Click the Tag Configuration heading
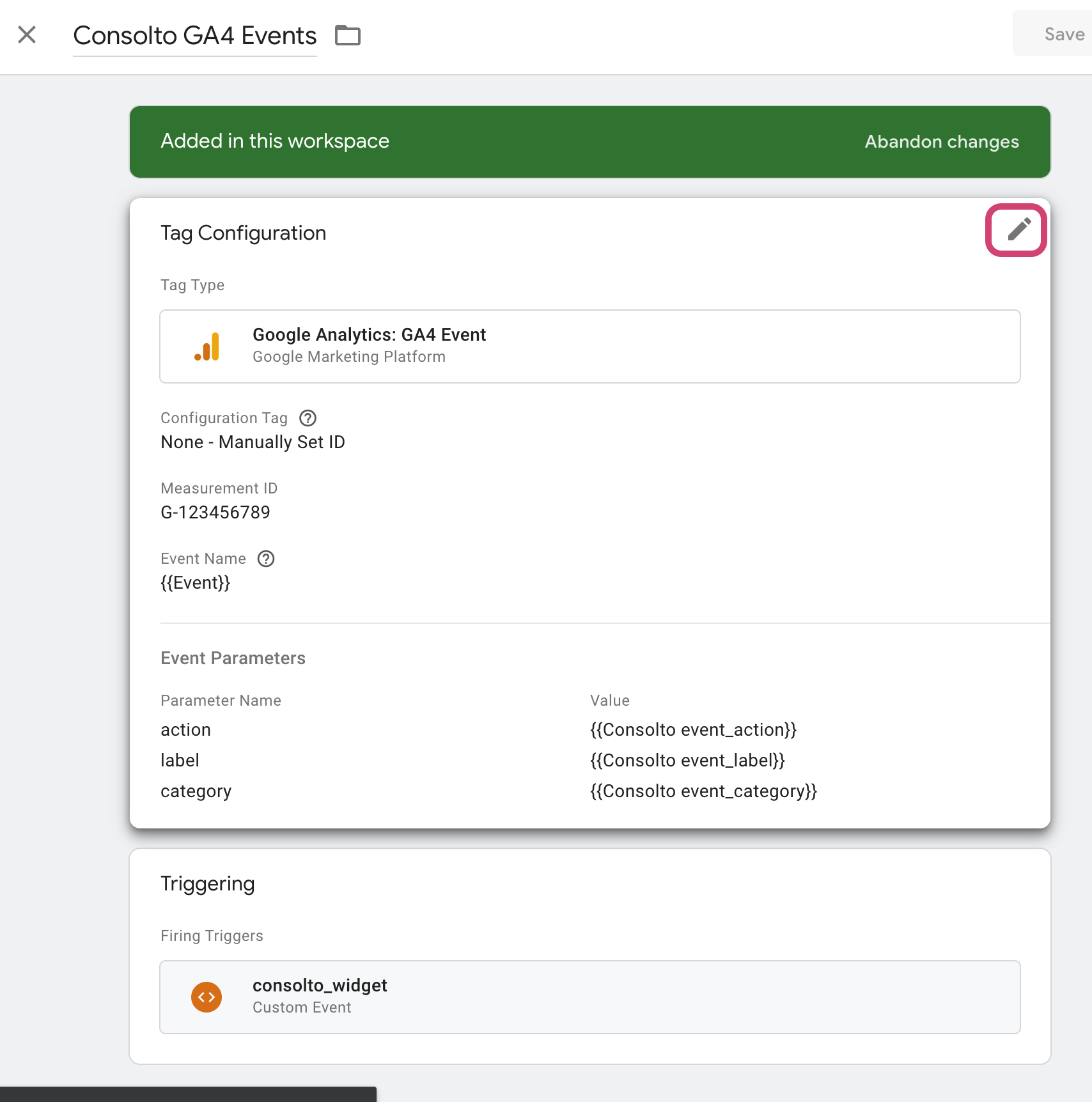The image size is (1092, 1102). coord(244,233)
